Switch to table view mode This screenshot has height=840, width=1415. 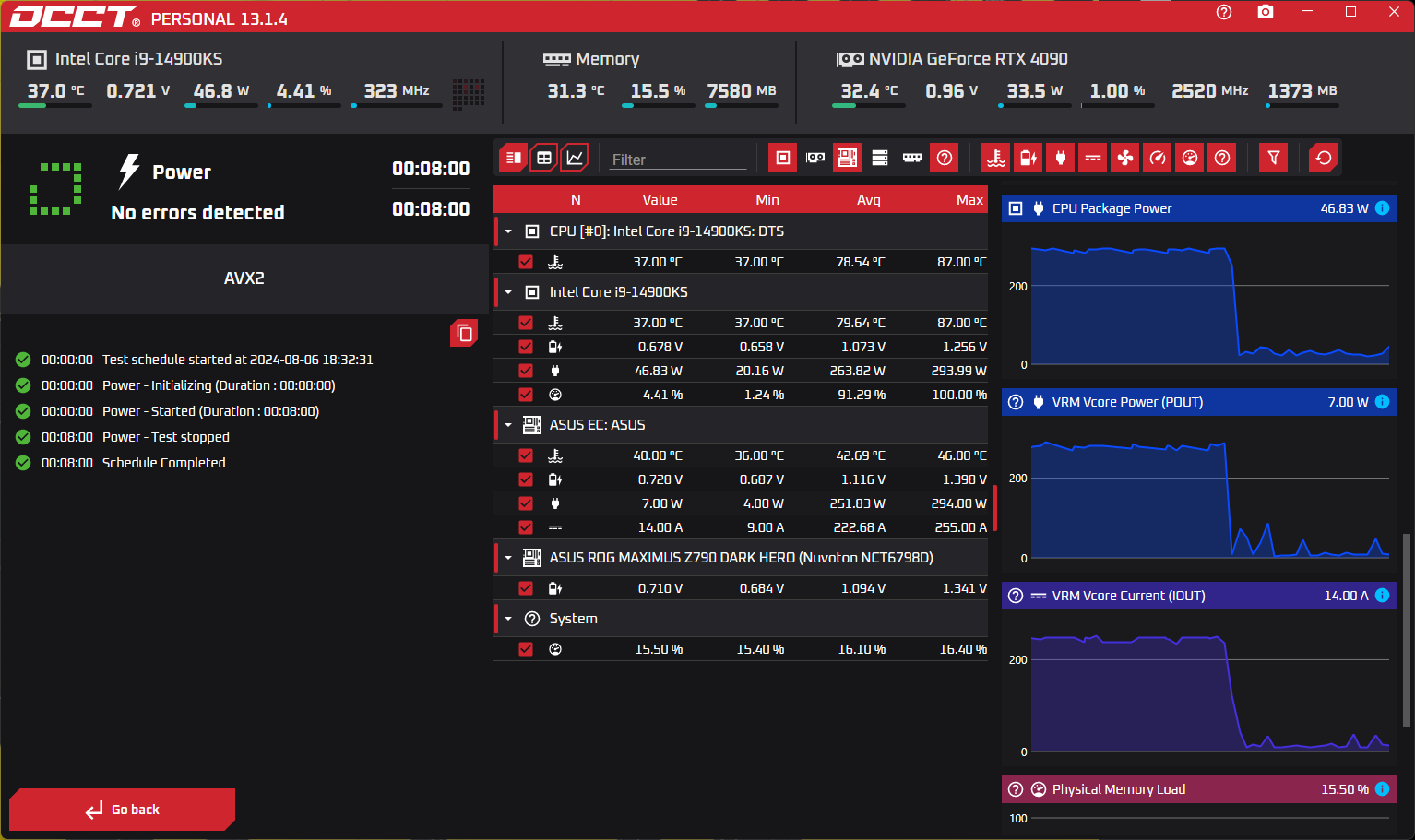544,158
